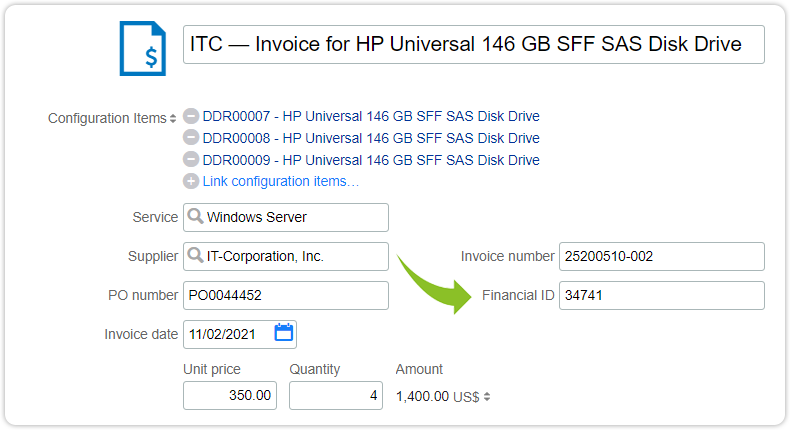Remove DDR00007 configuration item via minus icon
Viewport: 790px width, 430px height.
[x=190, y=116]
